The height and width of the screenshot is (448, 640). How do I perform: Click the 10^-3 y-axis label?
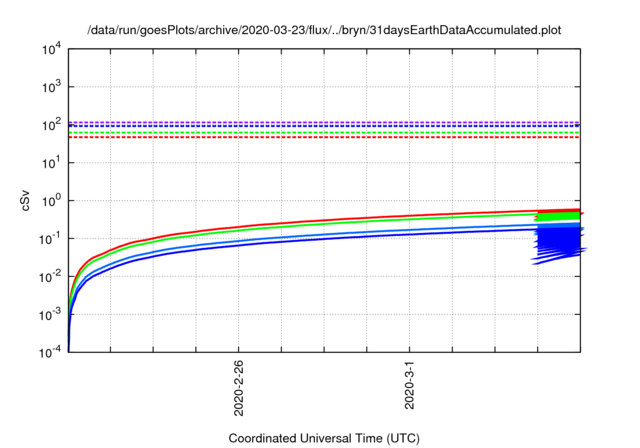tap(51, 314)
